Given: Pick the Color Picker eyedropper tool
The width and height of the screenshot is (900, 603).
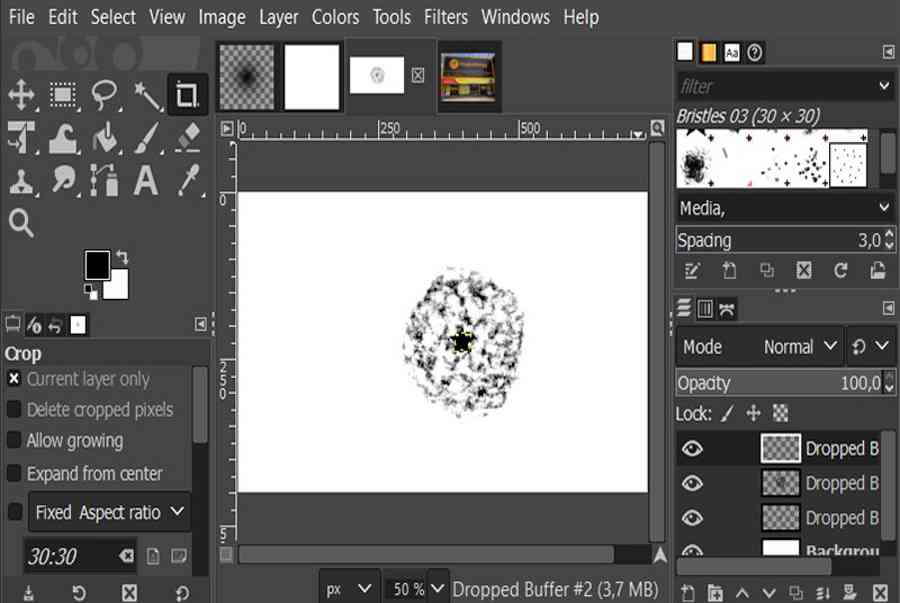Looking at the screenshot, I should 188,181.
